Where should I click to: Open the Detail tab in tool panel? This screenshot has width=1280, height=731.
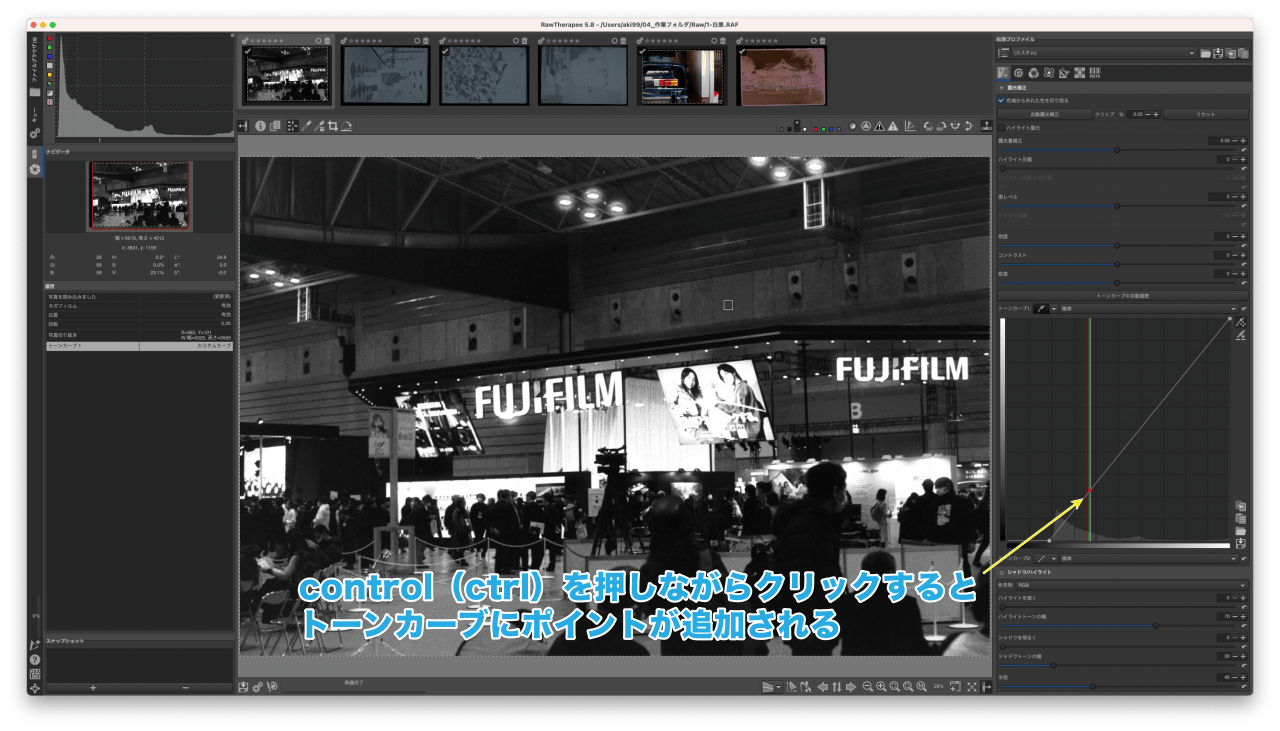pyautogui.click(x=1018, y=72)
